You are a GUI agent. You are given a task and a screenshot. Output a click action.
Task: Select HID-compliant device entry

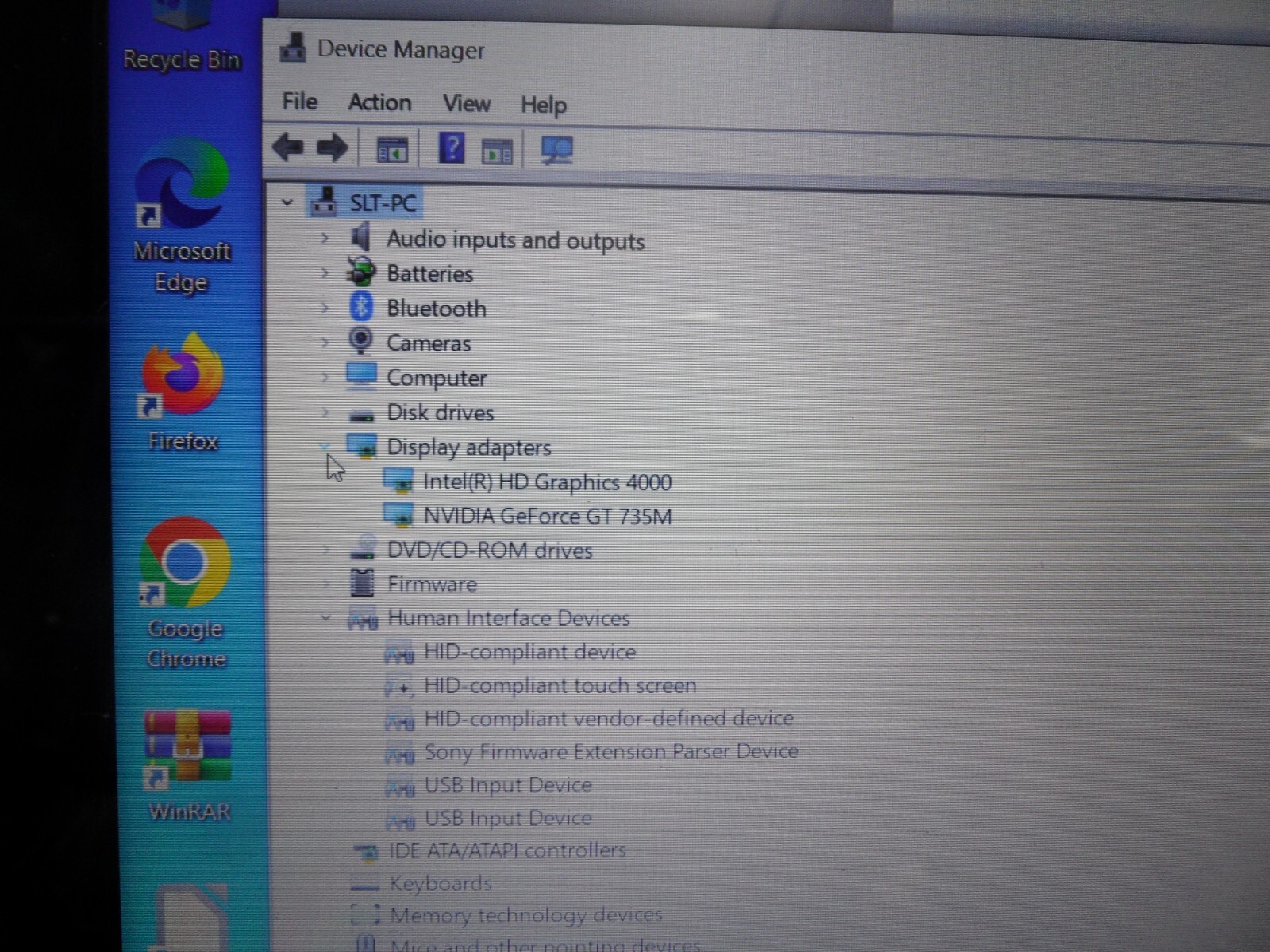click(530, 652)
